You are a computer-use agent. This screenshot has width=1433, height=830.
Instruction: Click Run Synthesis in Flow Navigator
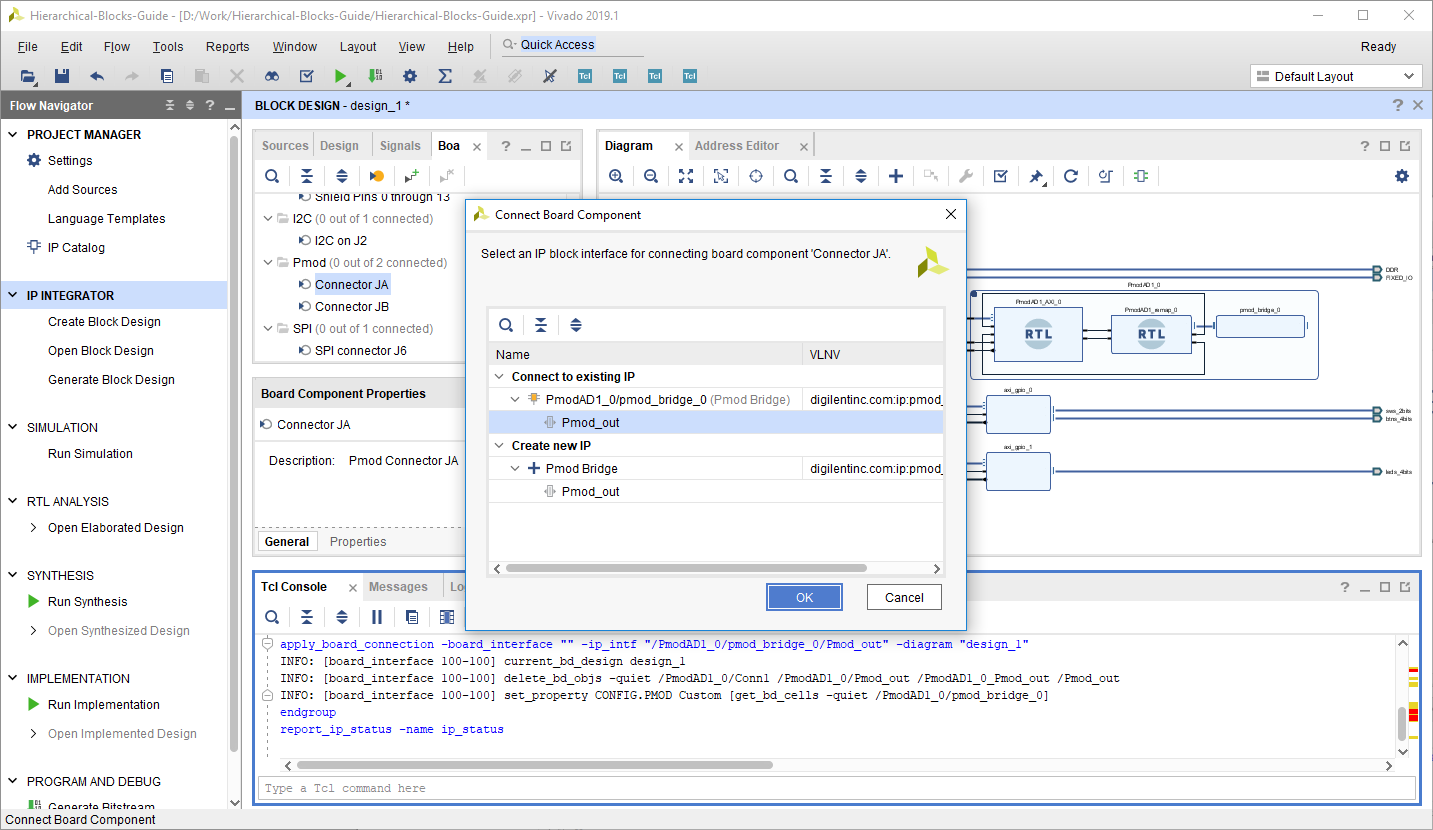click(x=88, y=602)
